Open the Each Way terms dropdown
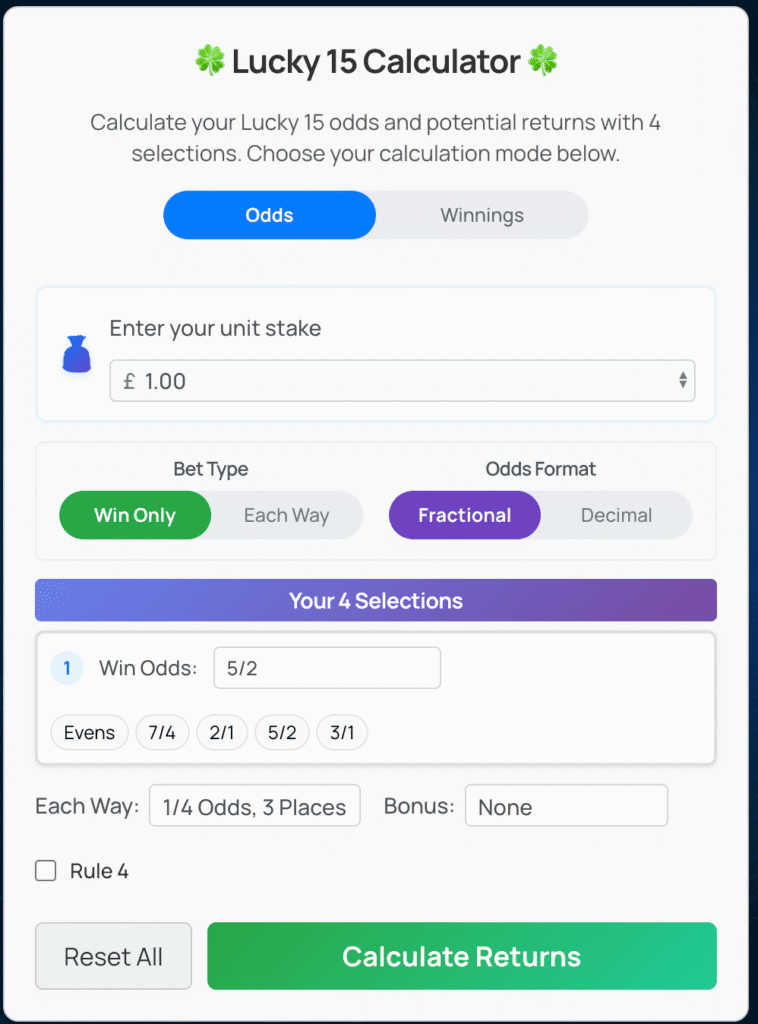This screenshot has height=1024, width=758. [x=255, y=806]
